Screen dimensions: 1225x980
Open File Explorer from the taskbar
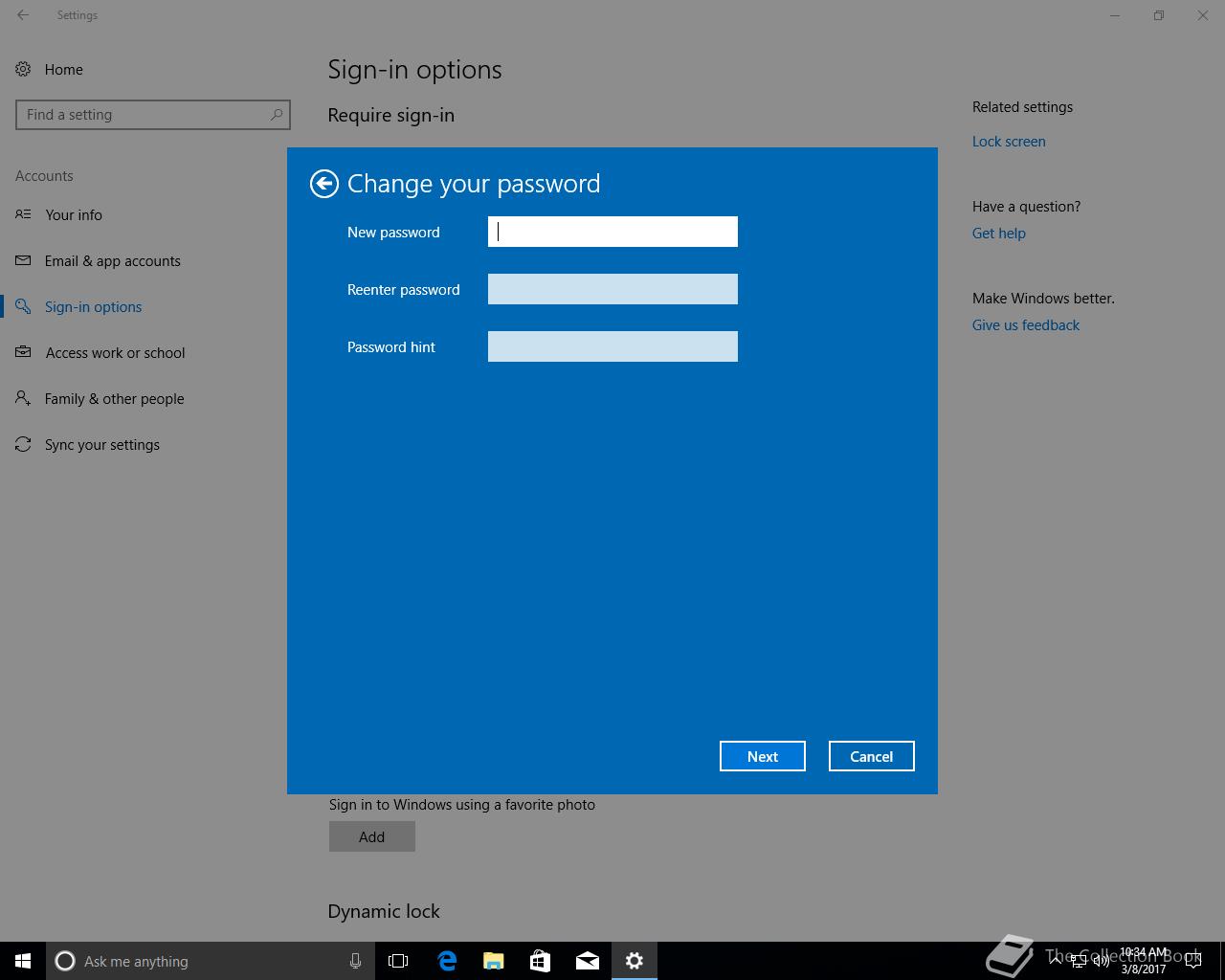[x=494, y=961]
